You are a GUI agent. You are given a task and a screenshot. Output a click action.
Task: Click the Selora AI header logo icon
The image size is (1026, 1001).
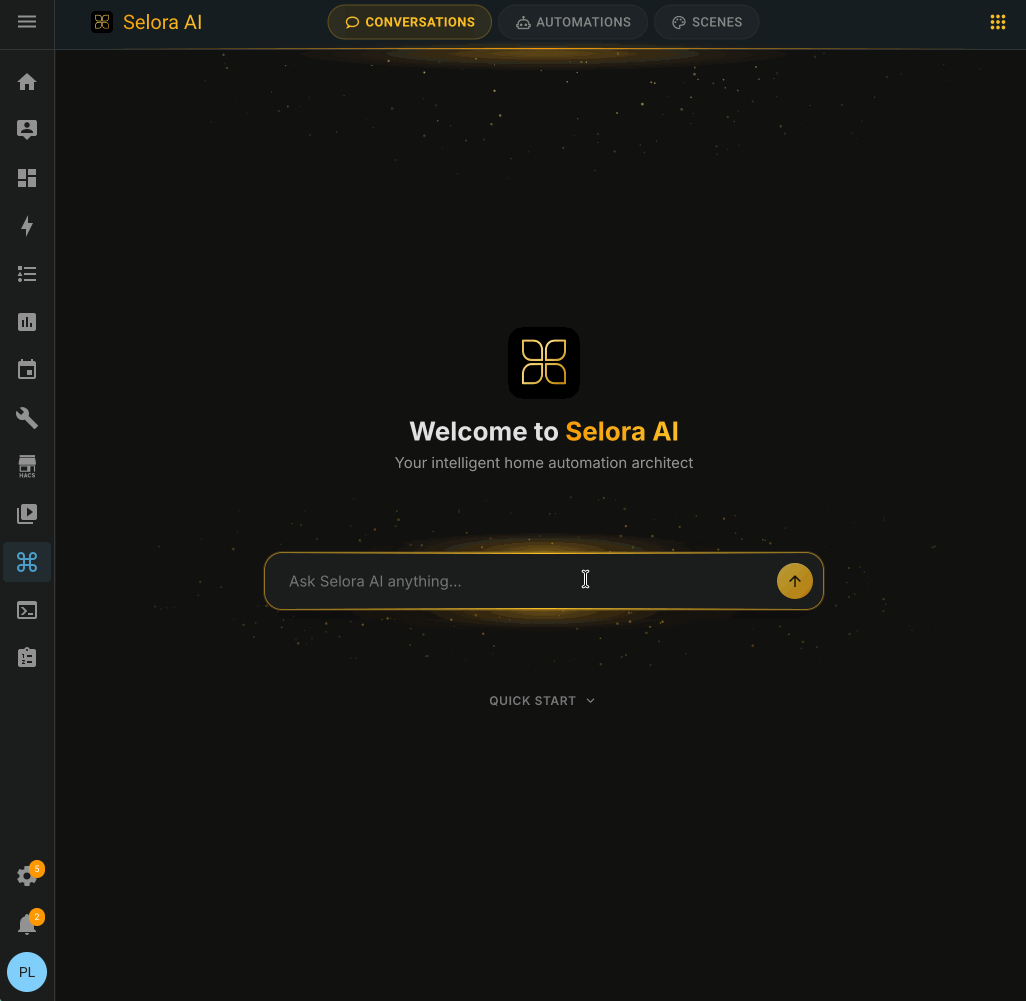point(102,22)
